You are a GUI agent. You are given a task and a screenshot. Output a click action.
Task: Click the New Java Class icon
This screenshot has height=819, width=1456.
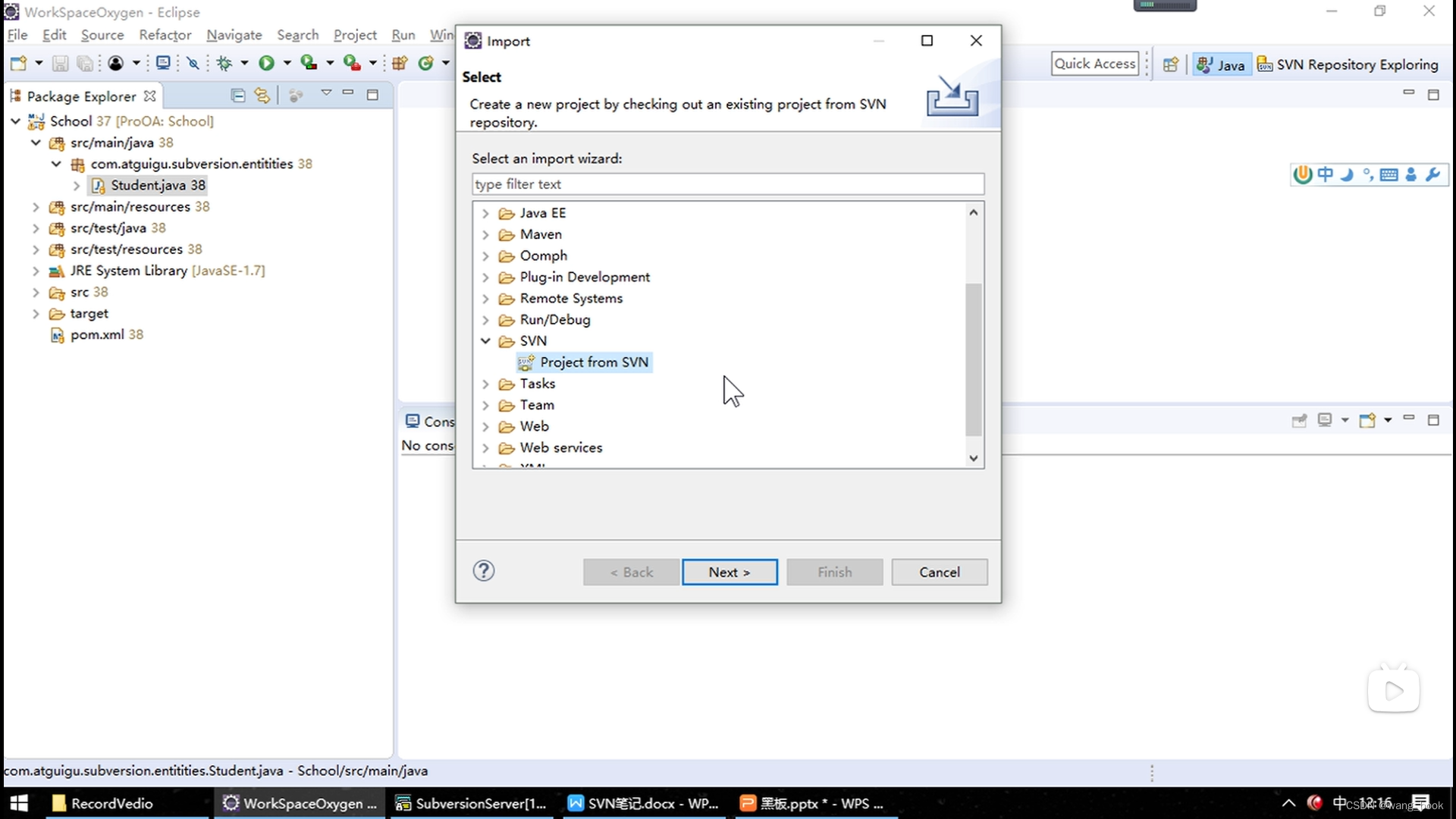point(426,64)
